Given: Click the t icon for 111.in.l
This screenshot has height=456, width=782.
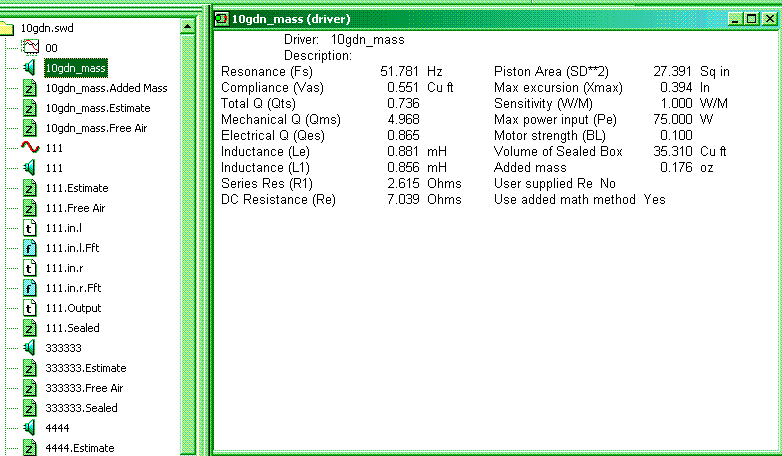Looking at the screenshot, I should pyautogui.click(x=30, y=228).
